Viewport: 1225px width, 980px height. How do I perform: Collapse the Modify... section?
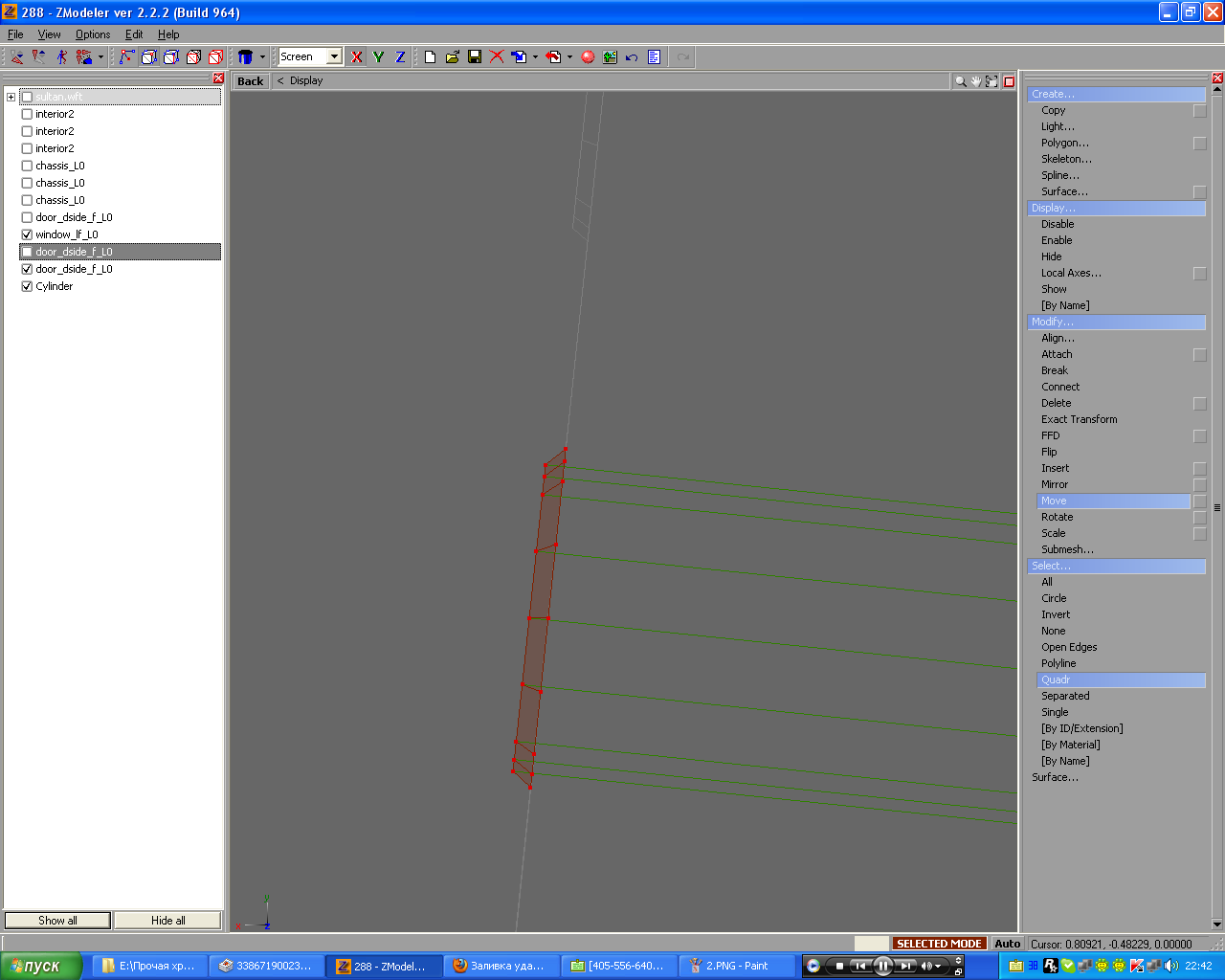point(1116,322)
